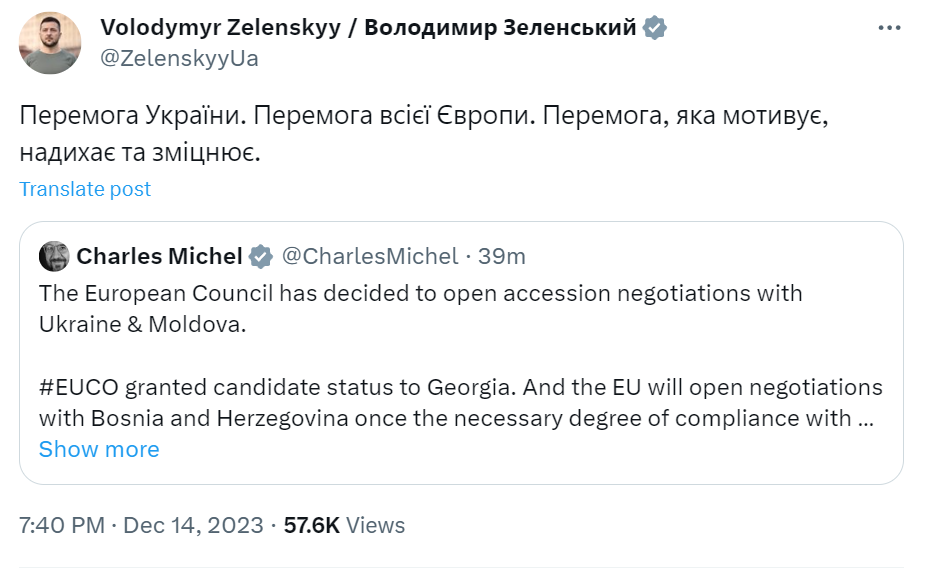The height and width of the screenshot is (571, 925).
Task: Open quoted post via European Council sentence
Action: tap(420, 294)
